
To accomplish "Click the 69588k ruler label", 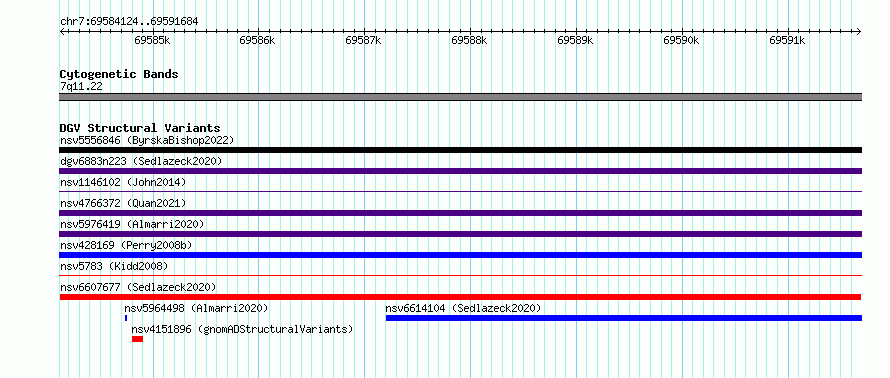I will click(470, 40).
